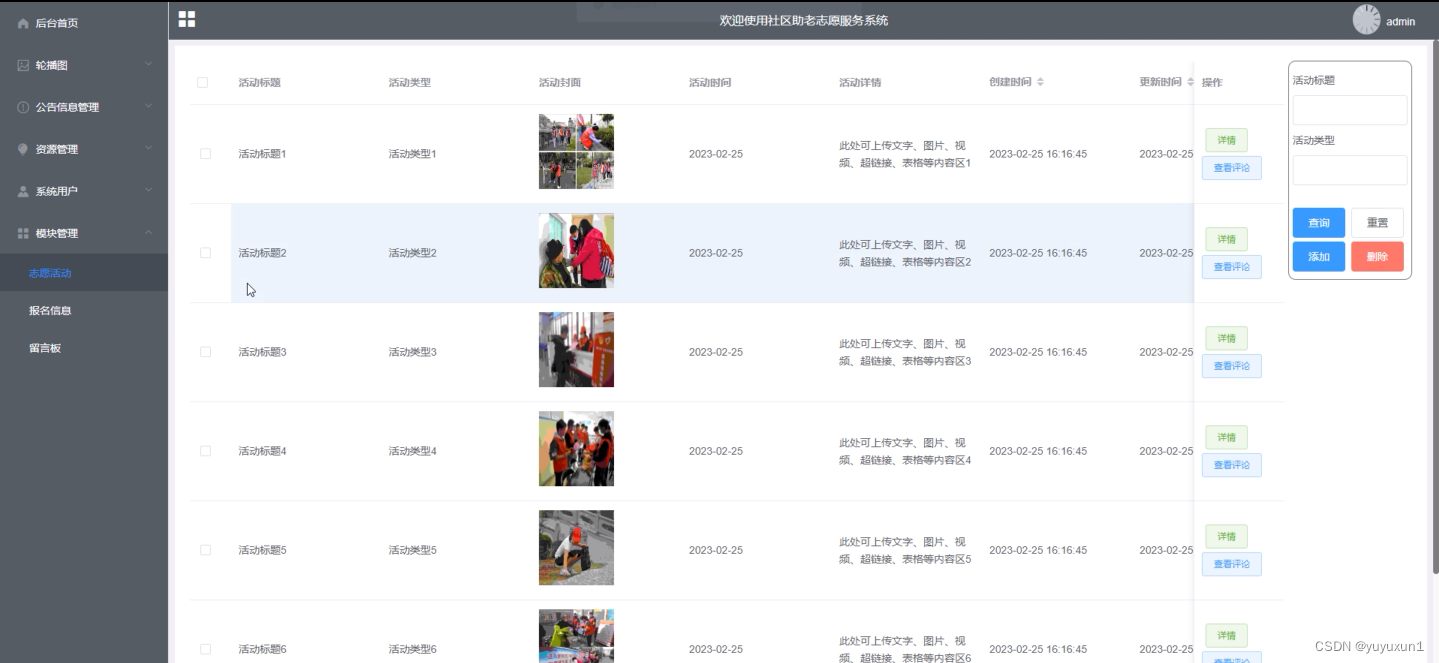Open the 轮播图 sidebar menu
The height and width of the screenshot is (663, 1439).
point(84,65)
